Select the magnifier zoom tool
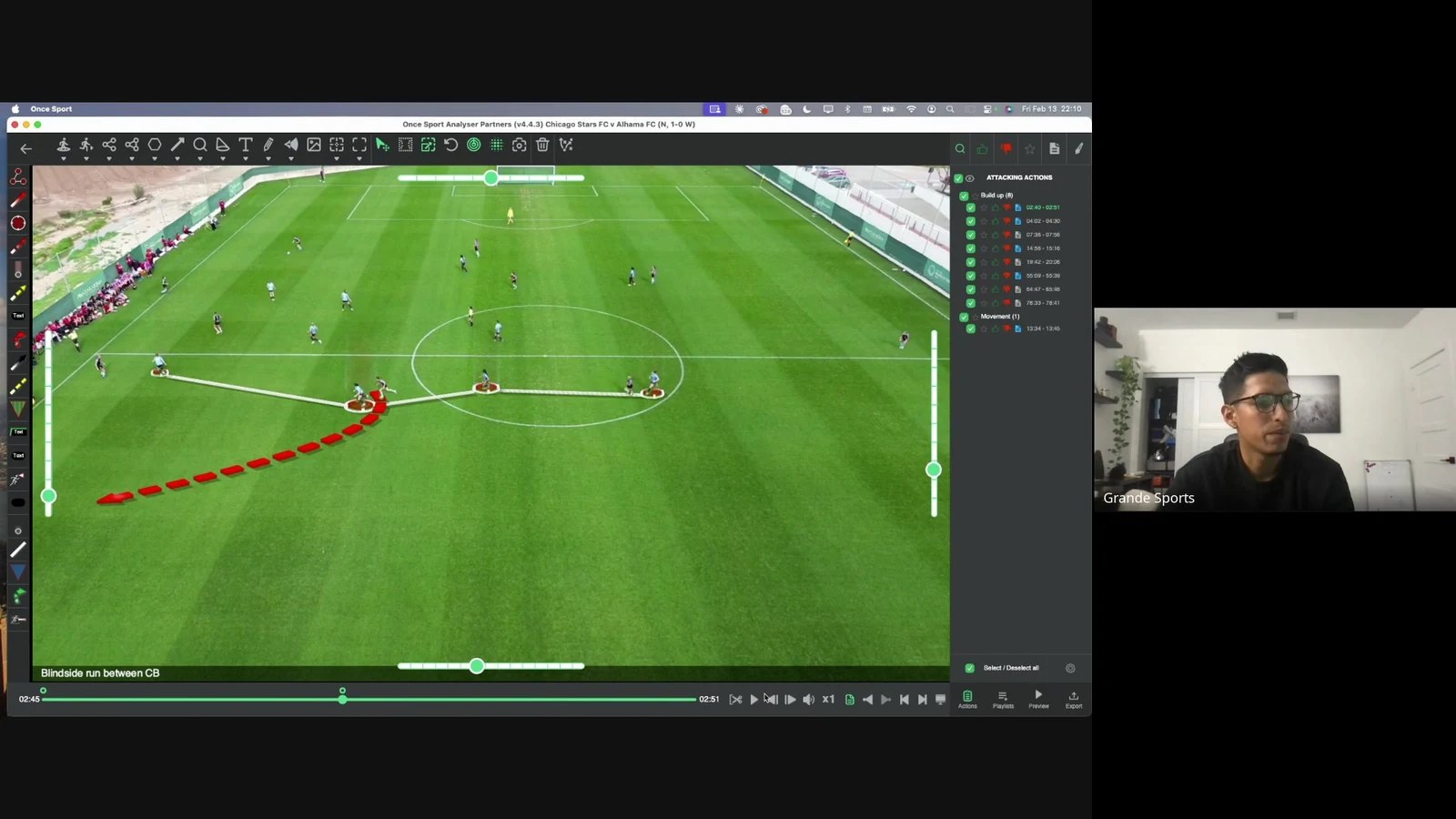Image resolution: width=1456 pixels, height=819 pixels. [x=200, y=145]
